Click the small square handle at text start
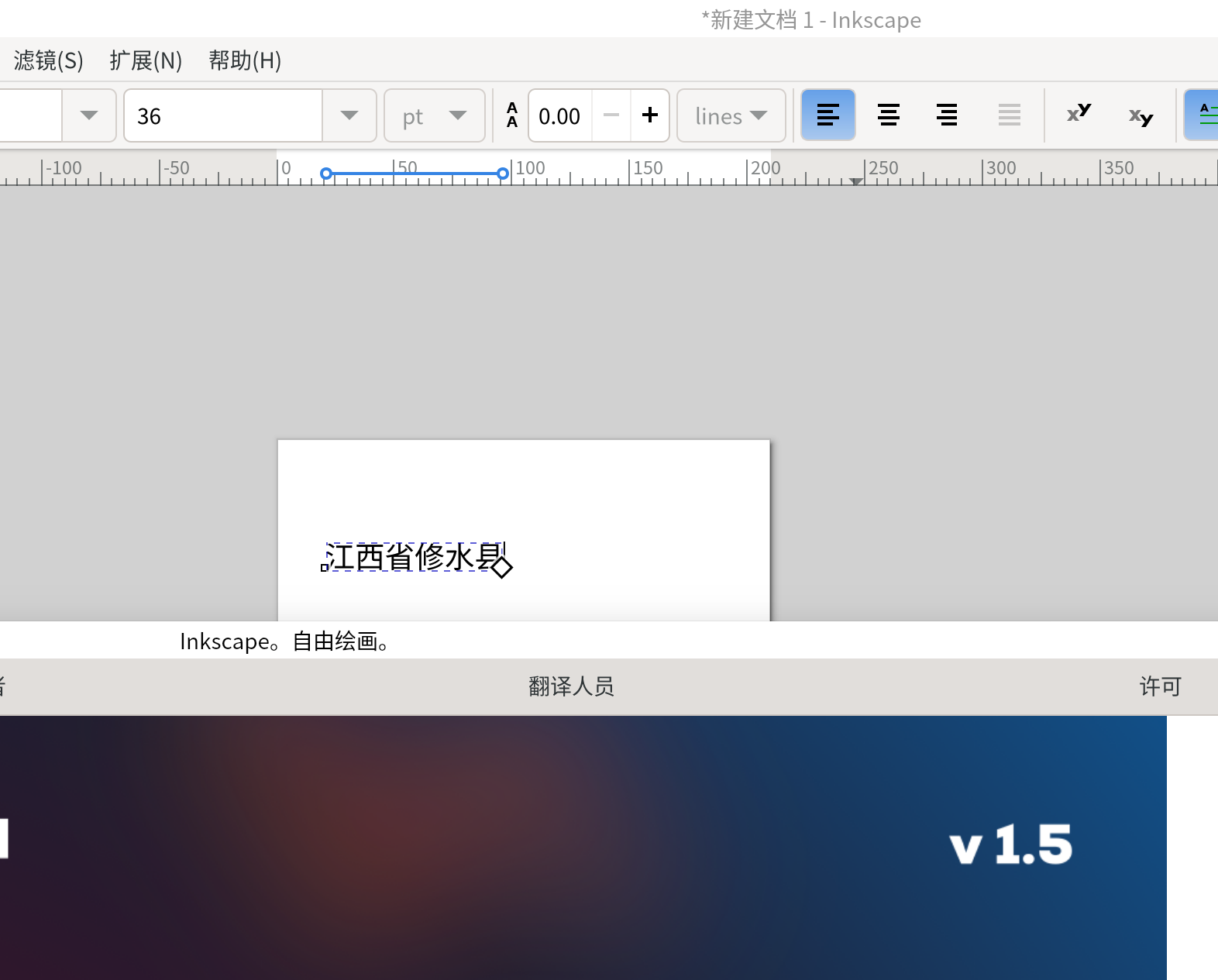This screenshot has height=980, width=1218. 325,567
